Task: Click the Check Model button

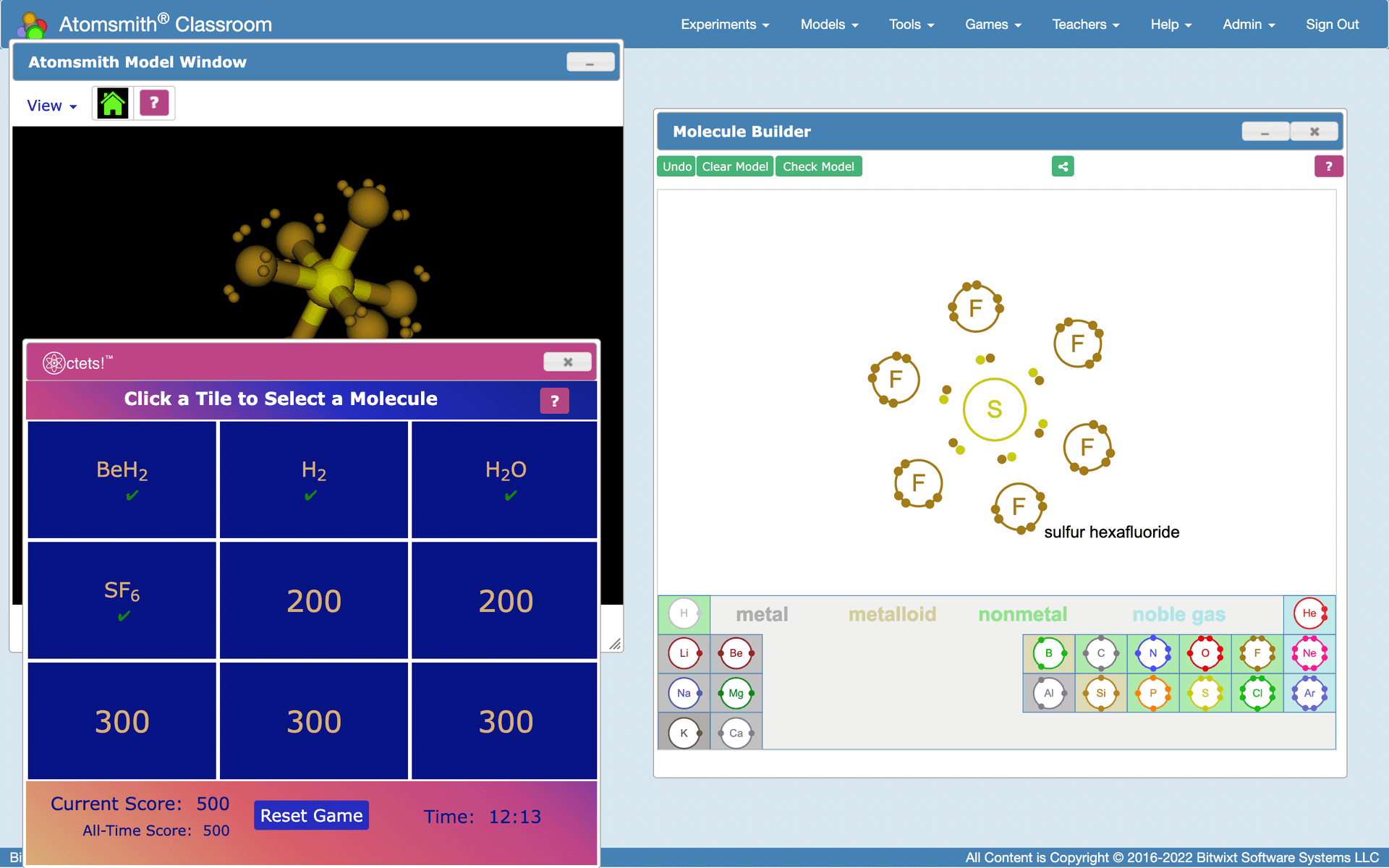Action: coord(818,166)
